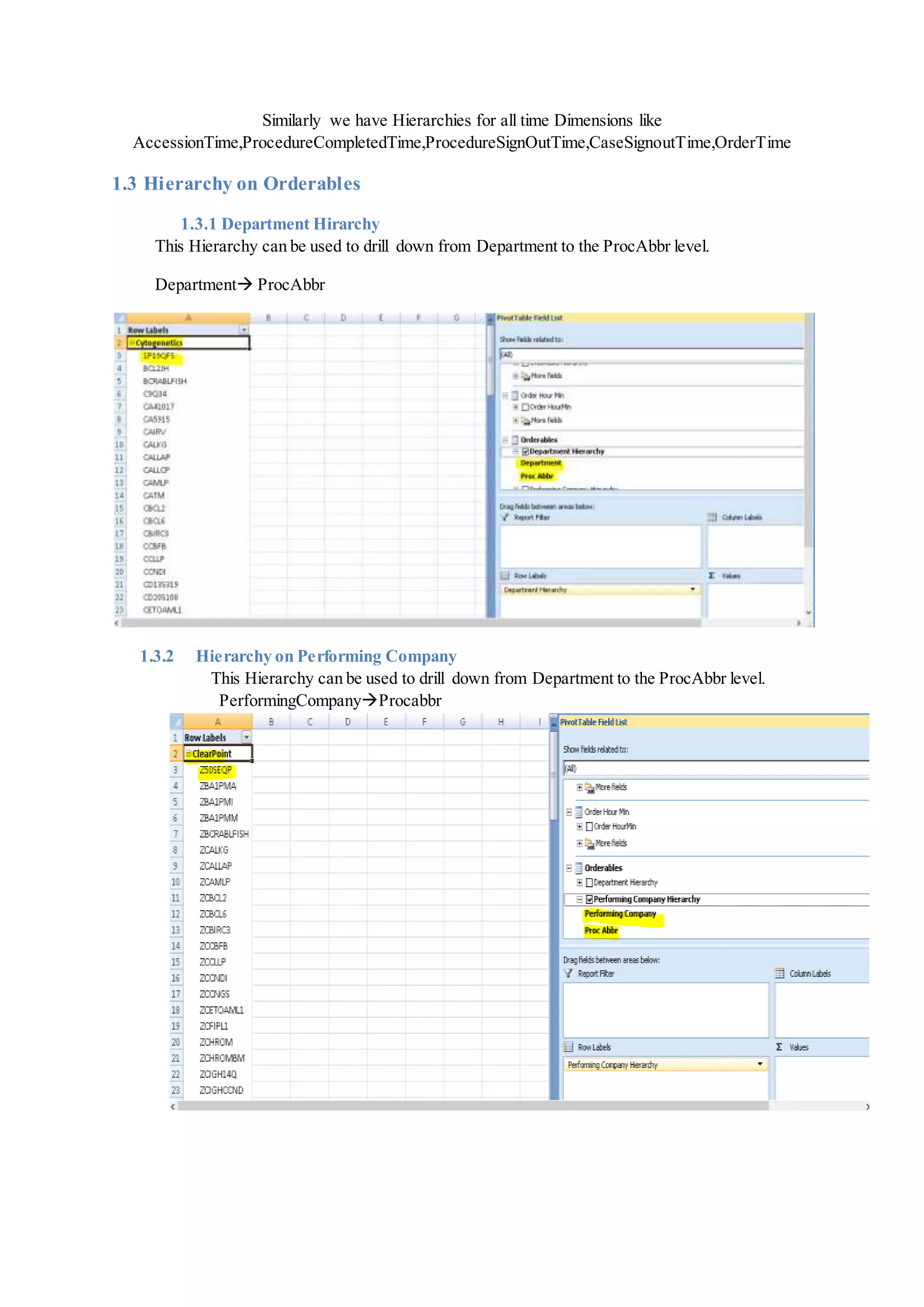
Task: Collapse the Cytogenetics row group minus icon
Action: coord(131,343)
